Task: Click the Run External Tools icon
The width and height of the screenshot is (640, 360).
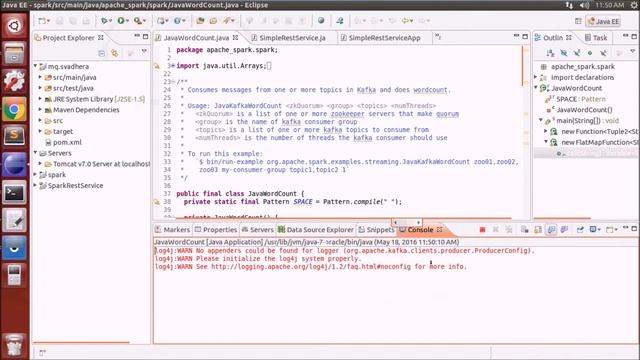Action: [x=138, y=20]
